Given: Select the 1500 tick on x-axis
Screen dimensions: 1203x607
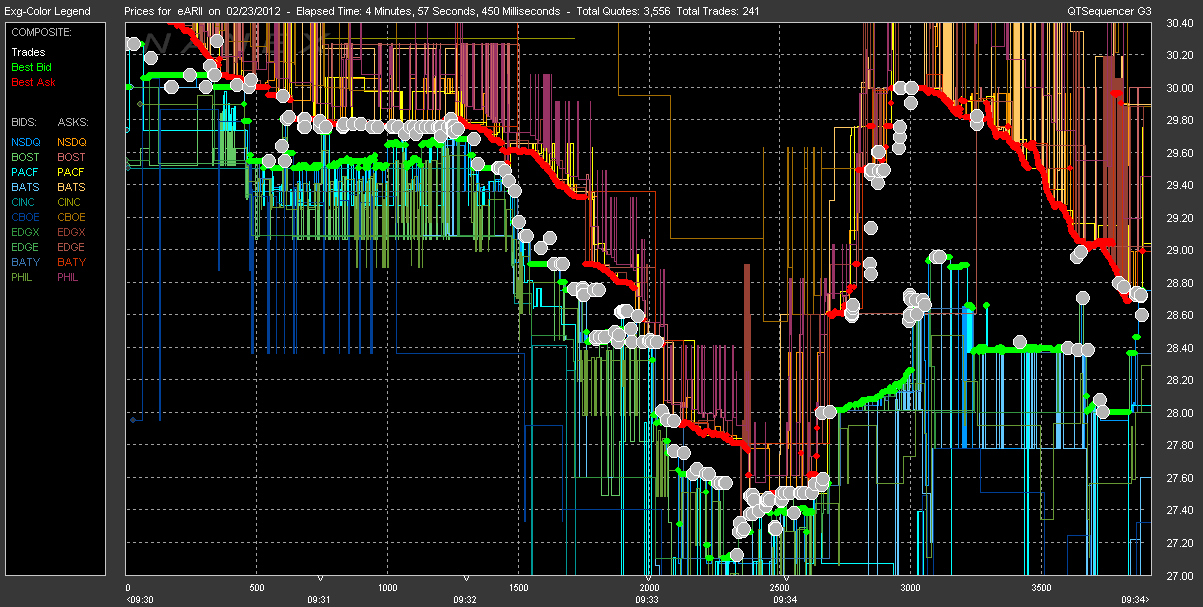Looking at the screenshot, I should pos(517,588).
